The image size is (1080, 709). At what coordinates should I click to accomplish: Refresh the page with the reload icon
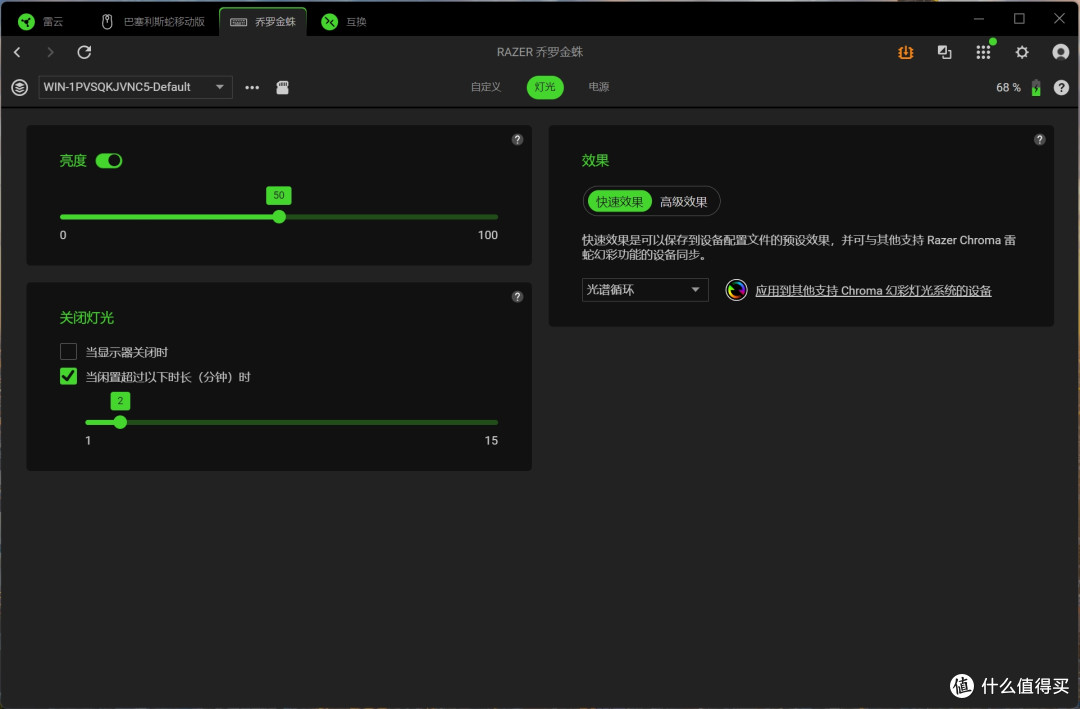click(84, 52)
